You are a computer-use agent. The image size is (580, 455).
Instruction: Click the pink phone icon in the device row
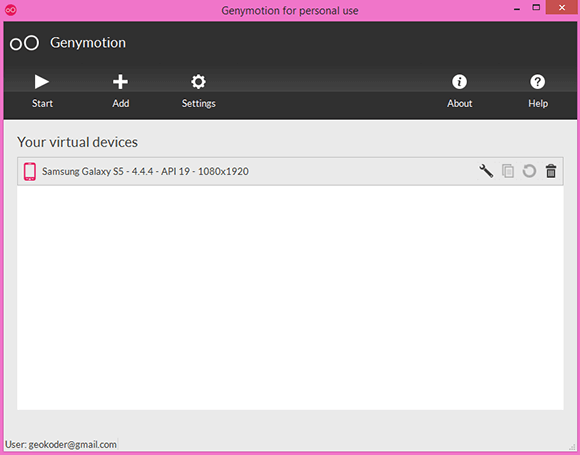30,172
